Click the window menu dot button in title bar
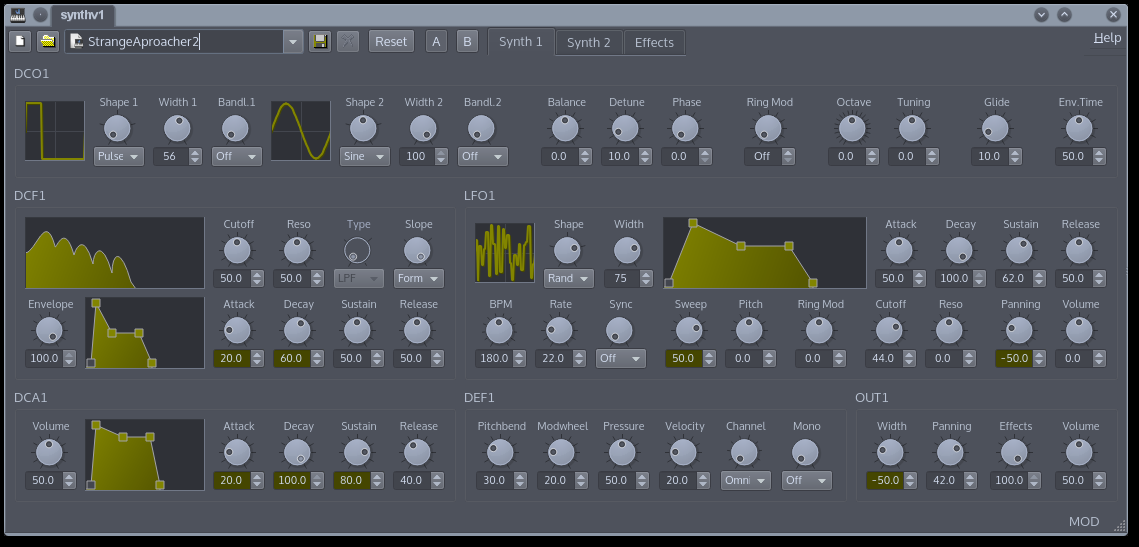1139x547 pixels. [x=41, y=15]
